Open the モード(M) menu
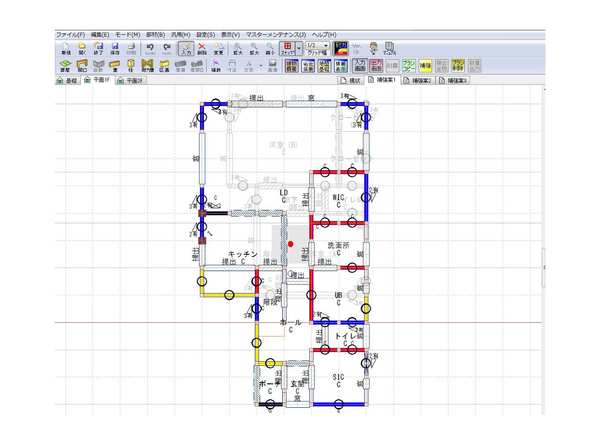The image size is (600, 424). point(128,35)
